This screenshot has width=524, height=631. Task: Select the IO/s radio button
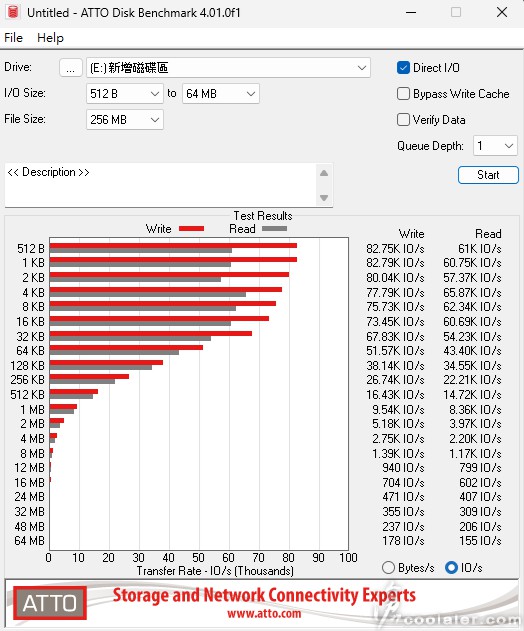[451, 568]
